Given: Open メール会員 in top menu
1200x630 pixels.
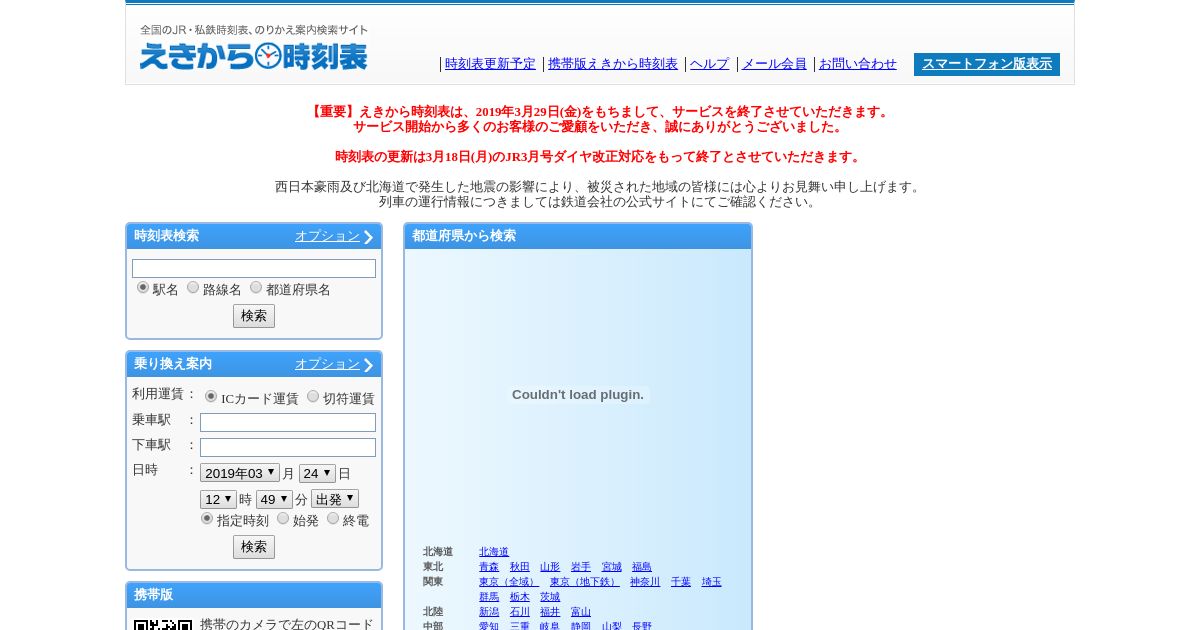Looking at the screenshot, I should pyautogui.click(x=774, y=64).
